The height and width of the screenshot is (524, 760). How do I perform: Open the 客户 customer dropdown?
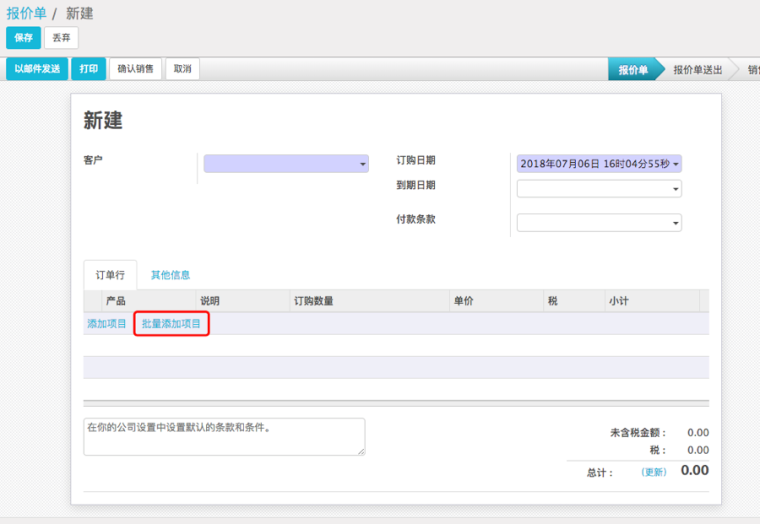[x=286, y=164]
